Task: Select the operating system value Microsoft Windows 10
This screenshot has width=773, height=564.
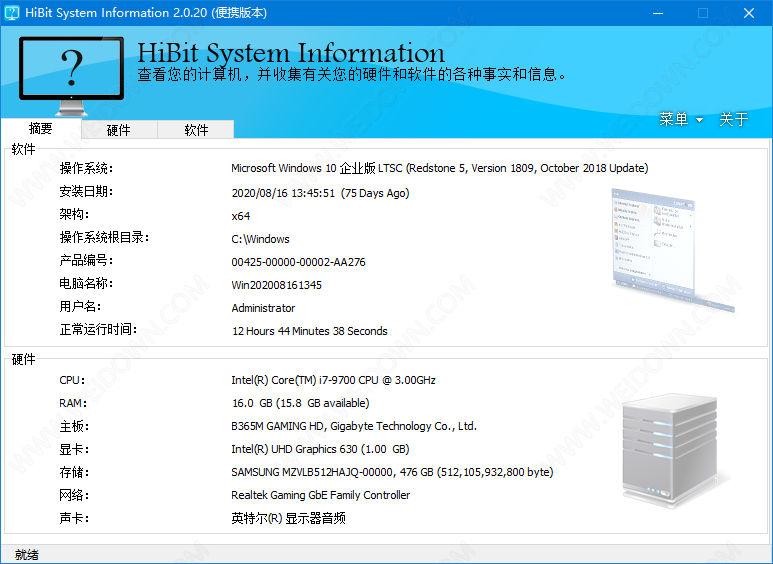Action: tap(439, 168)
